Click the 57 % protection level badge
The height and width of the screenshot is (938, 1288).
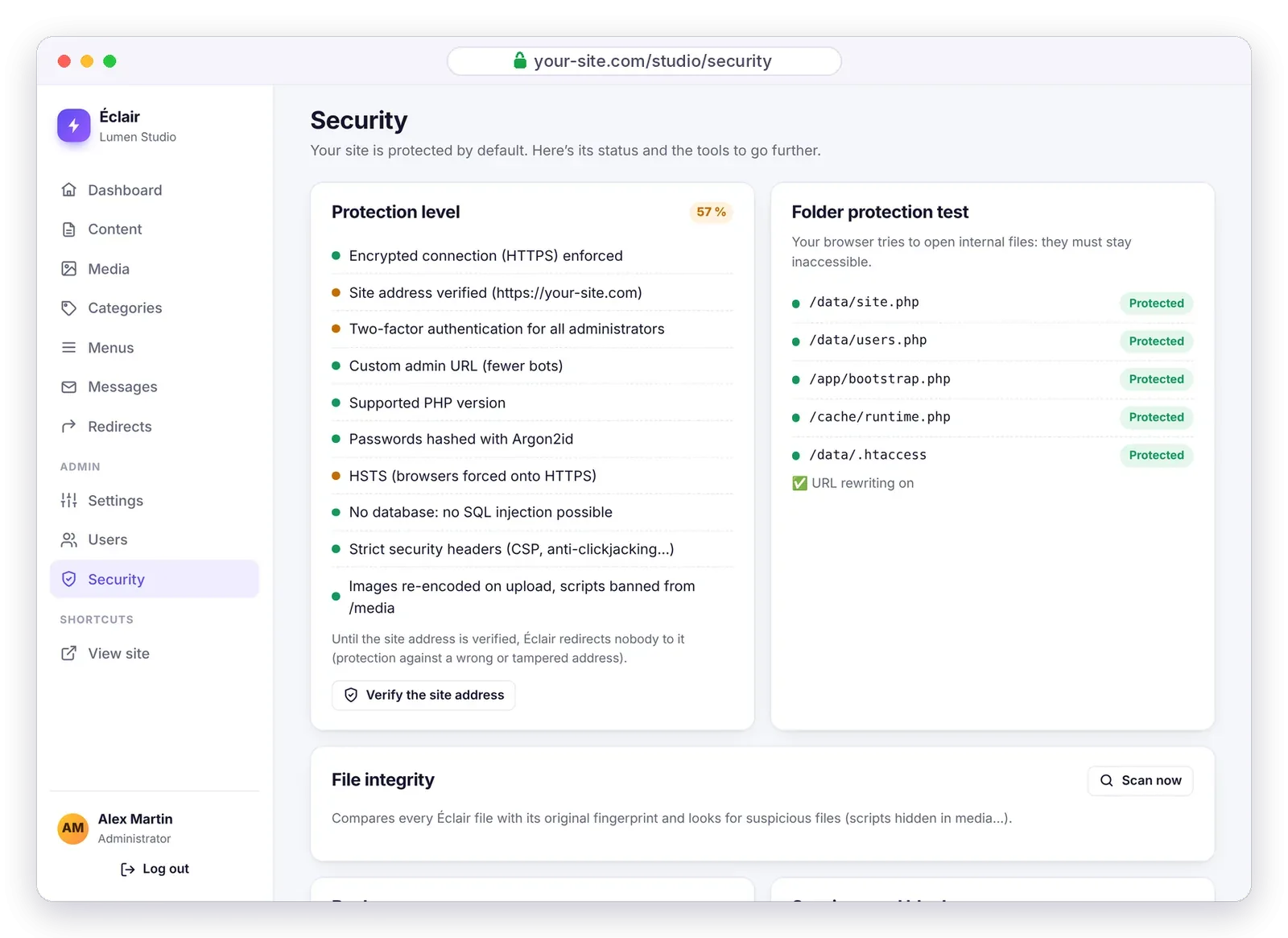711,212
